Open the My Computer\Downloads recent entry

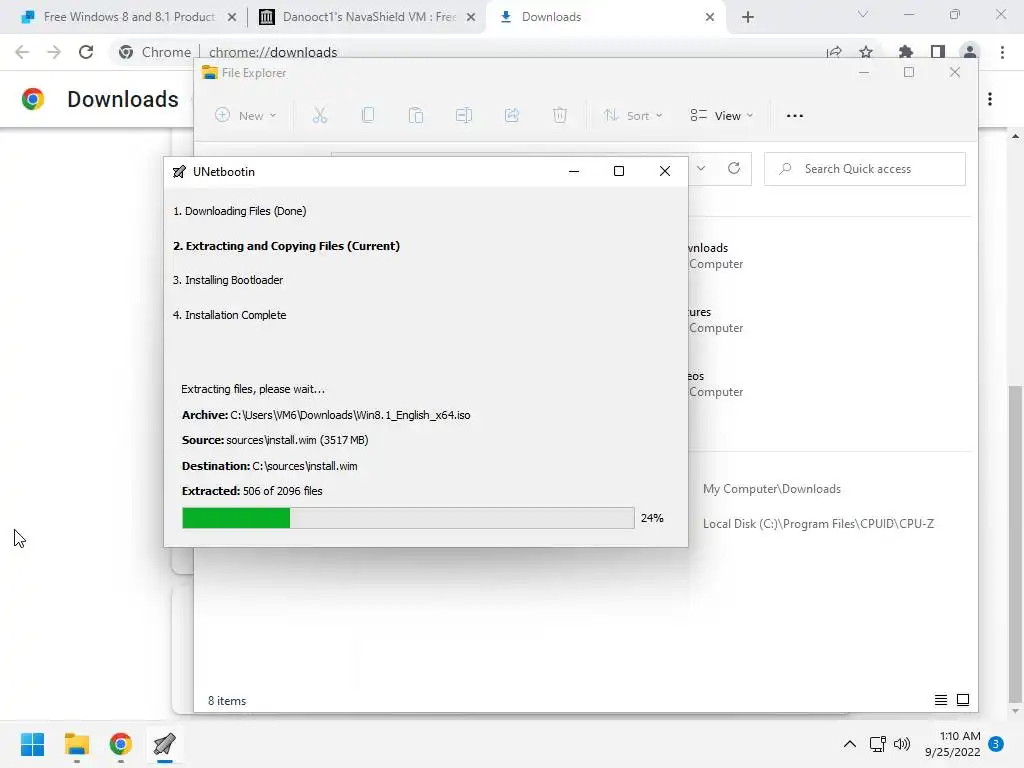[772, 488]
